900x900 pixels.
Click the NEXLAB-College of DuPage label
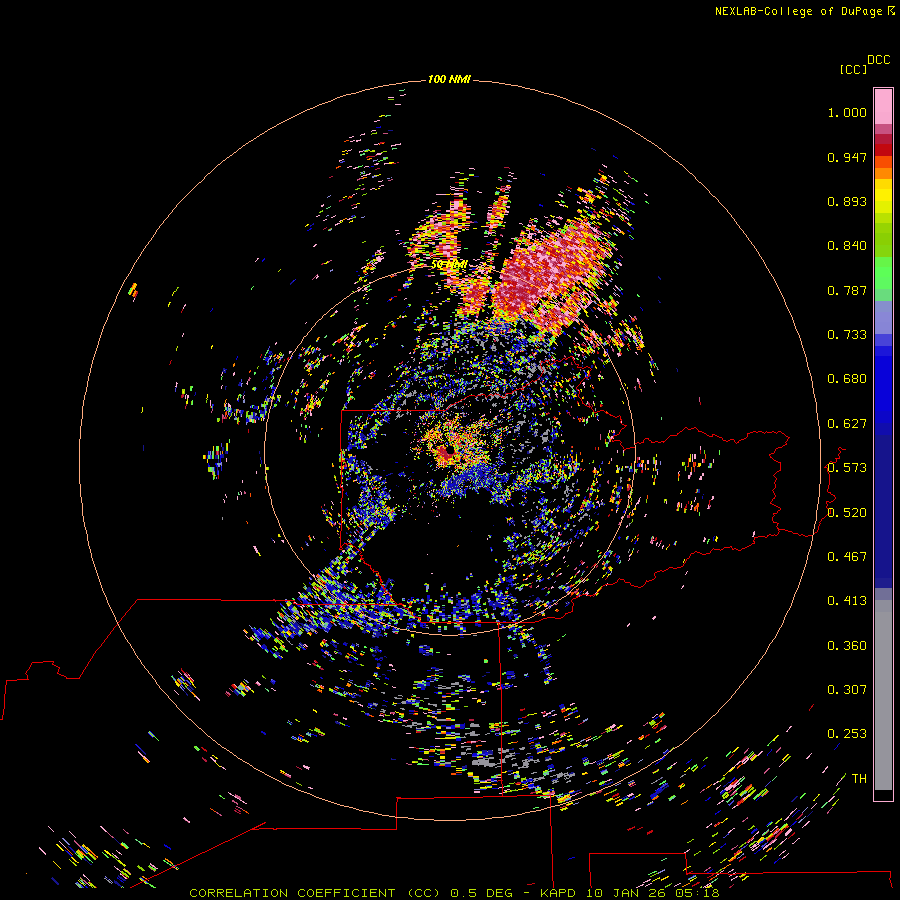coord(800,11)
